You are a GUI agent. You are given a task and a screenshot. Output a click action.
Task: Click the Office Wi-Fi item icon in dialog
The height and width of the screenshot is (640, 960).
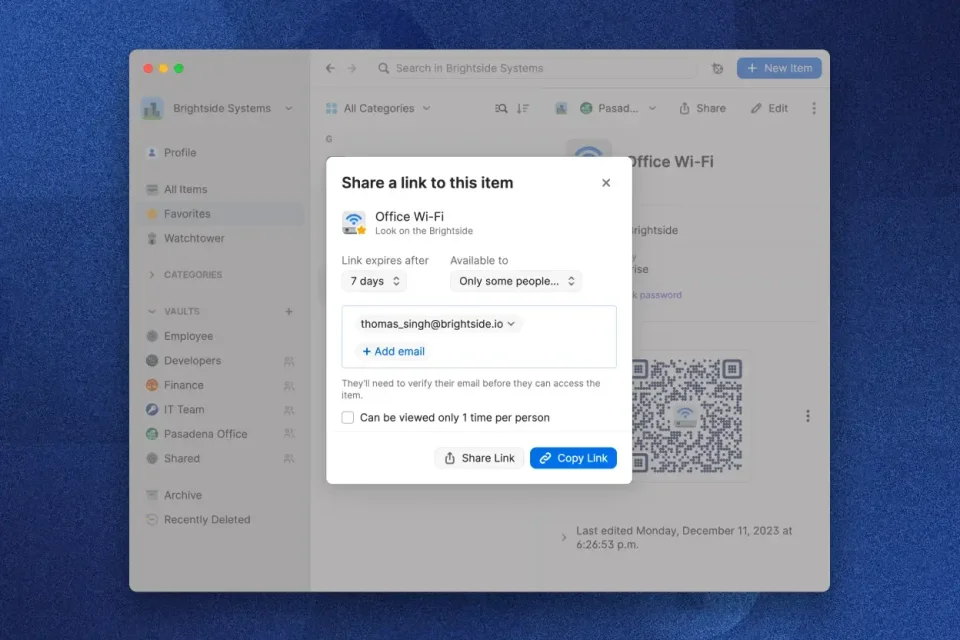point(354,223)
